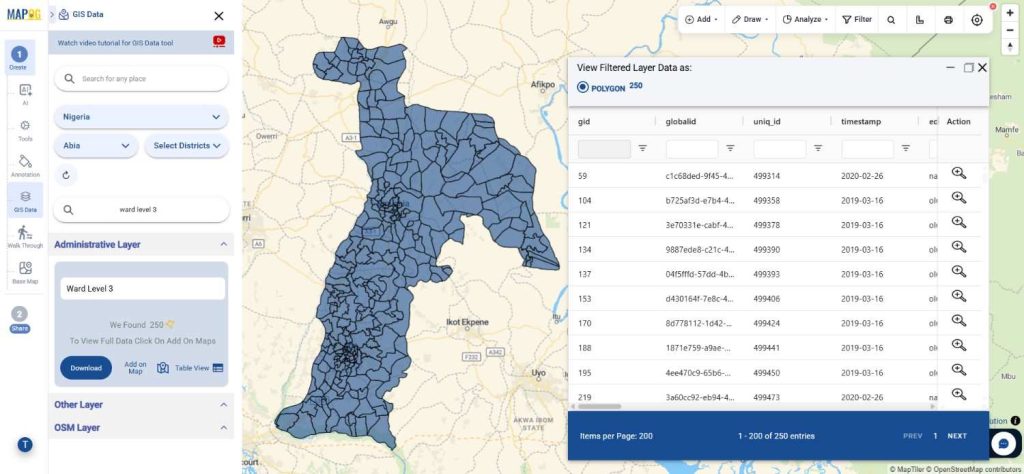Open the chat support bubble
1024x474 pixels.
[x=1004, y=444]
